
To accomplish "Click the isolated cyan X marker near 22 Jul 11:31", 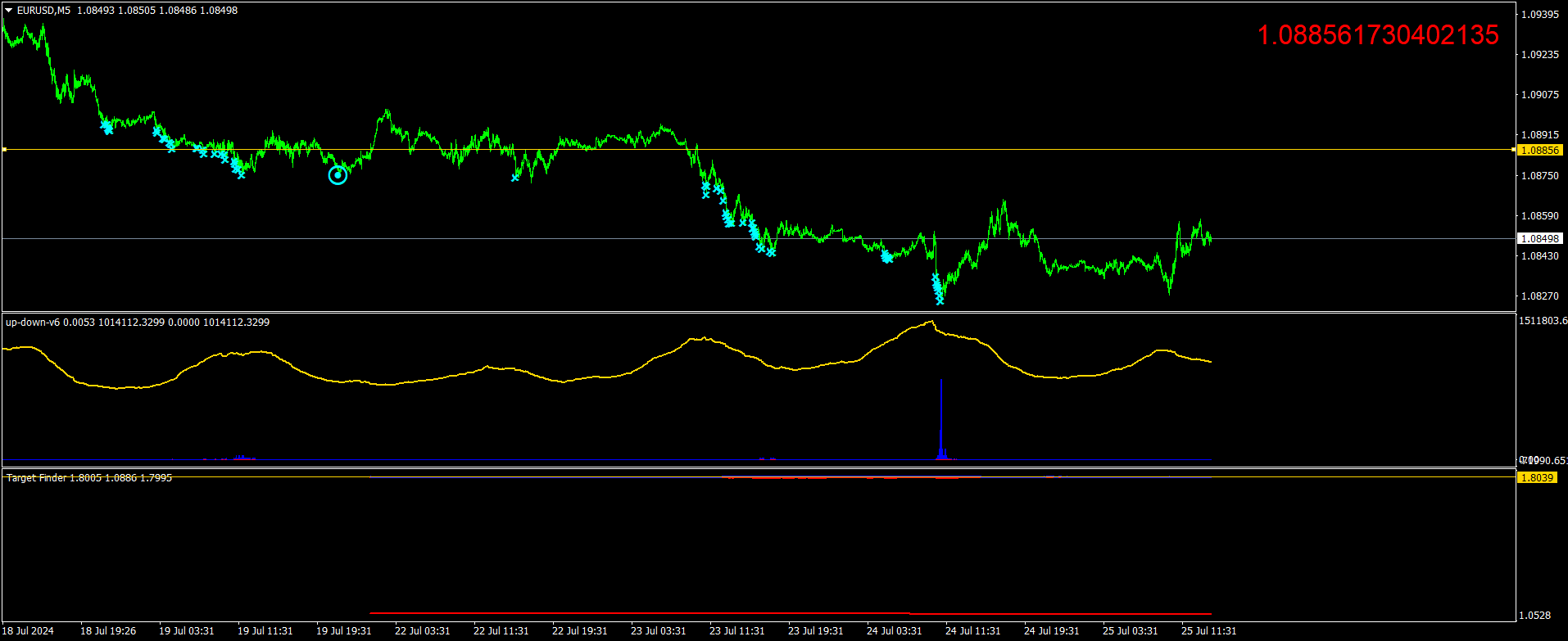I will pyautogui.click(x=515, y=178).
